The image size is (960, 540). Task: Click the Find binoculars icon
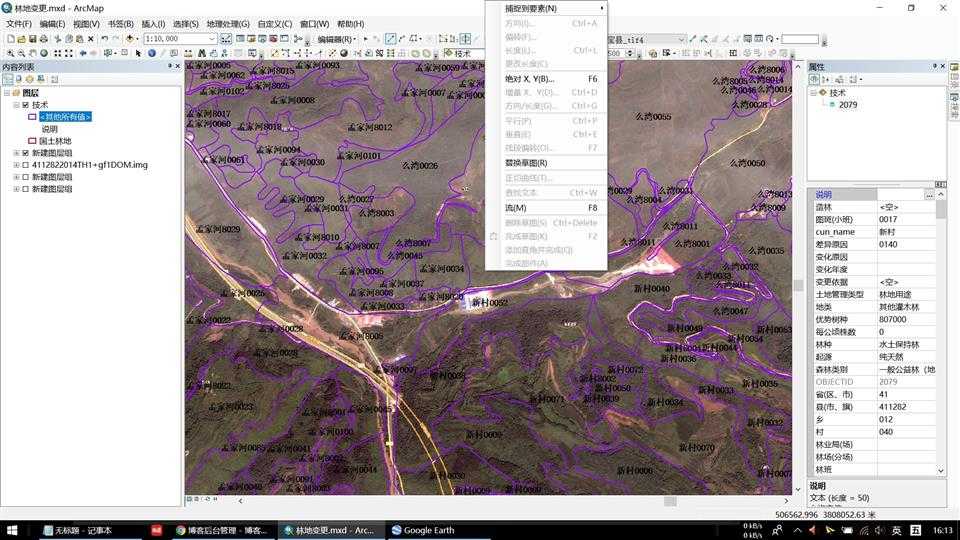(x=201, y=53)
